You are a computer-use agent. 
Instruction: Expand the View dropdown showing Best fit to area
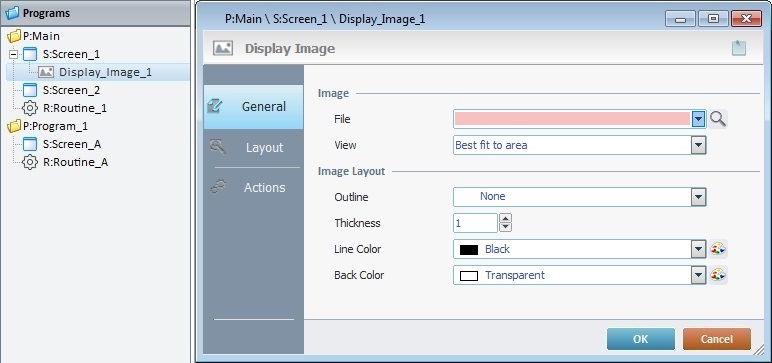click(698, 145)
